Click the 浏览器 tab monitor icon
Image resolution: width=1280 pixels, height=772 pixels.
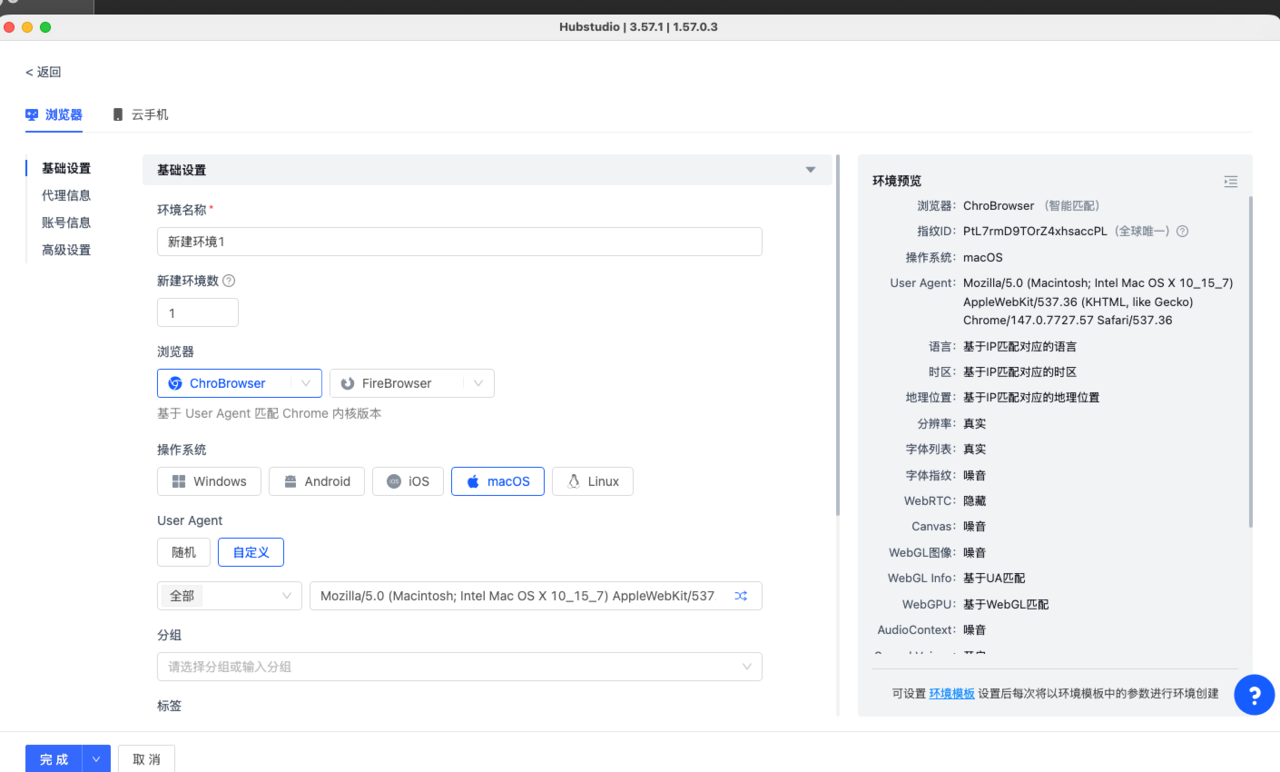coord(32,115)
